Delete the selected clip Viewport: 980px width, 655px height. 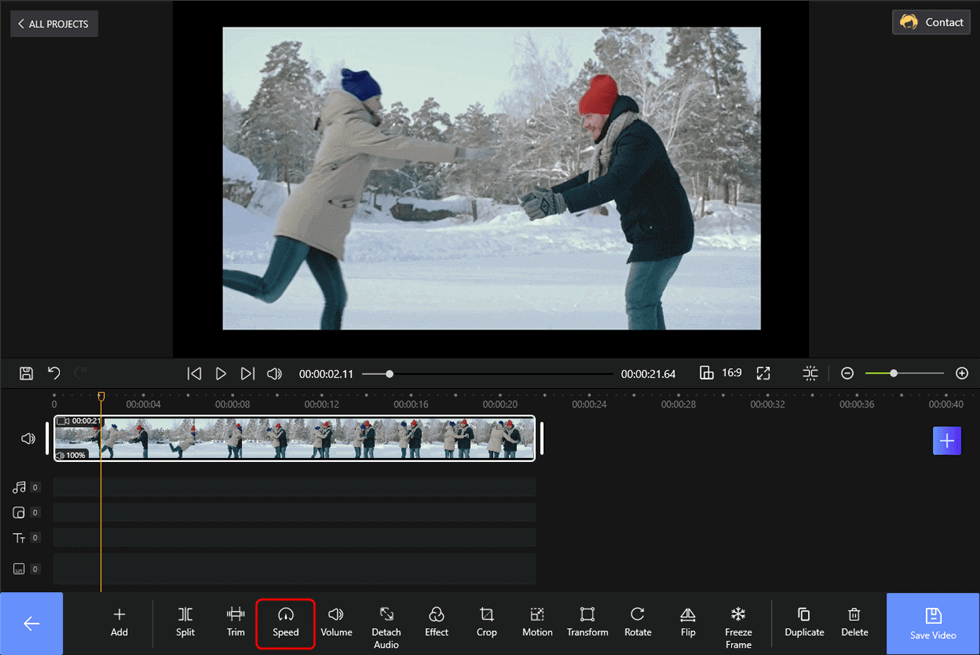[854, 622]
